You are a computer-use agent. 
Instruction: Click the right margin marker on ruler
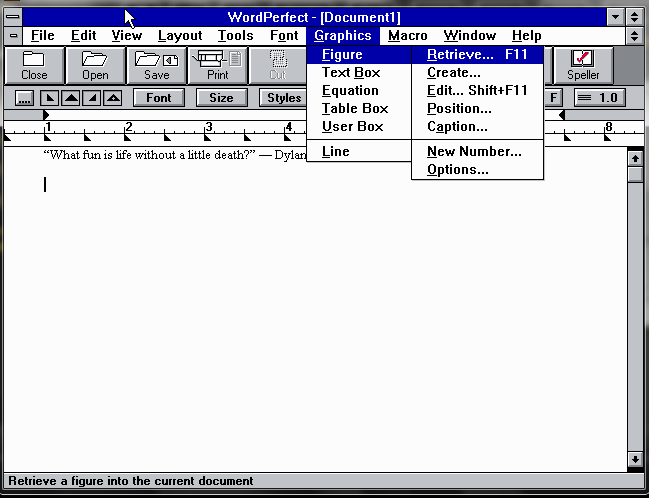pos(562,115)
